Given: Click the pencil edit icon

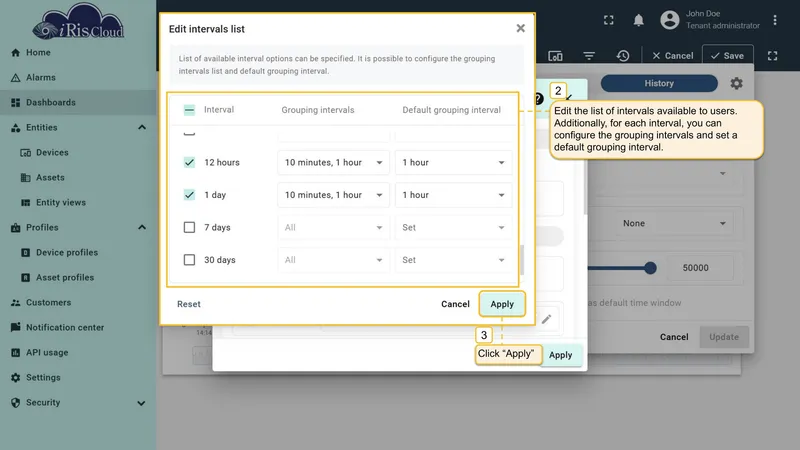Looking at the screenshot, I should click(546, 319).
